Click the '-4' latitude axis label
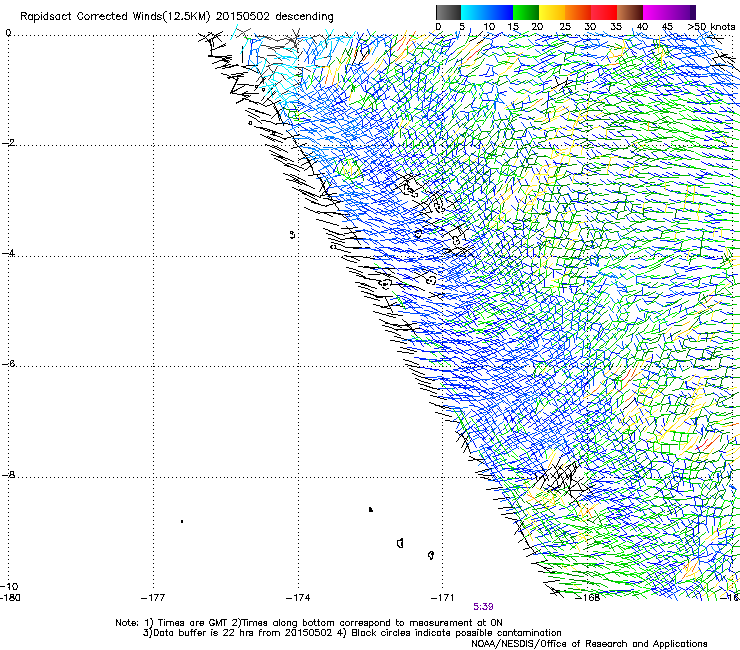 (x=8, y=253)
